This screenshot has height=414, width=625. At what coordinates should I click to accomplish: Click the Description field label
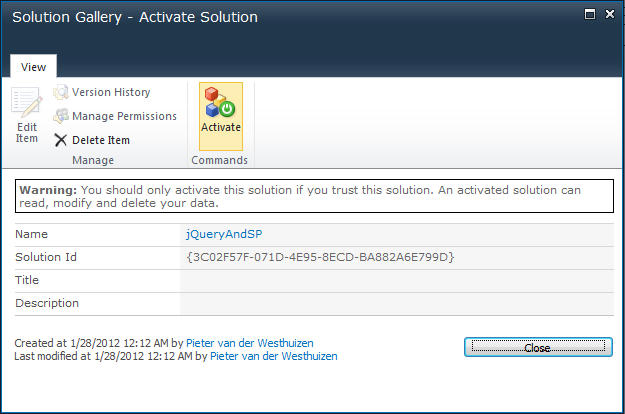[x=47, y=303]
